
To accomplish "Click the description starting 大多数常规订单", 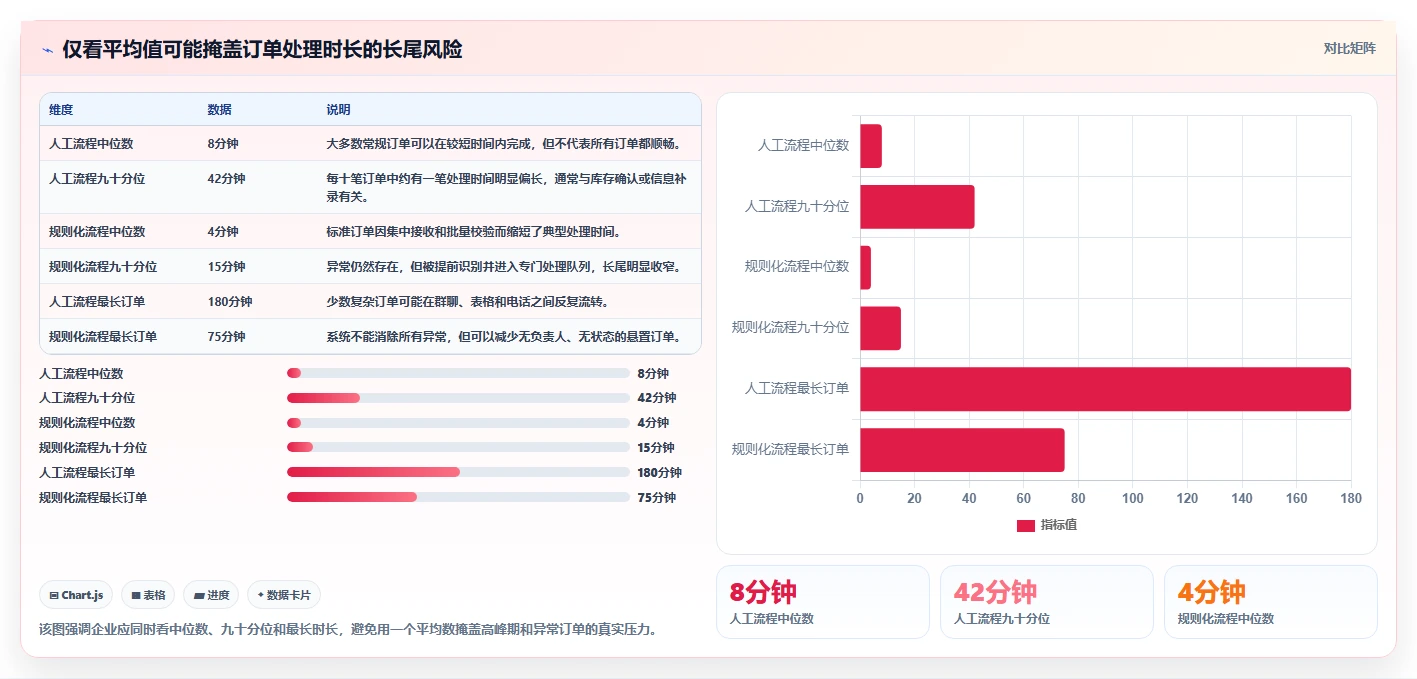I will pos(504,144).
